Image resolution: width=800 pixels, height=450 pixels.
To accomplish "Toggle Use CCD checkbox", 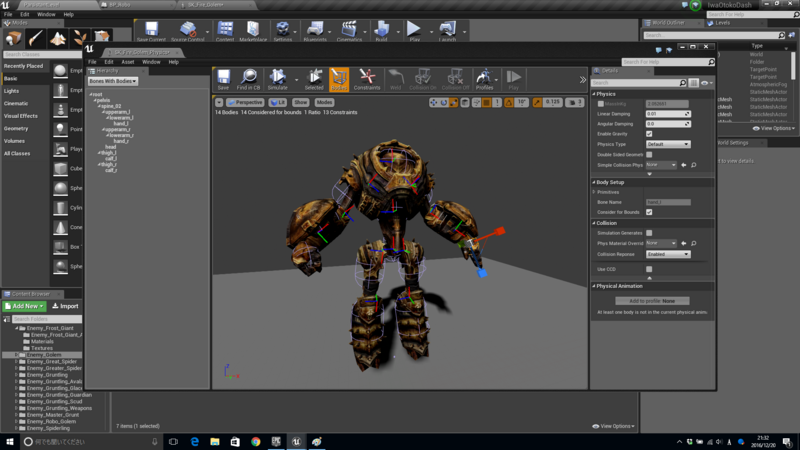I will point(649,269).
